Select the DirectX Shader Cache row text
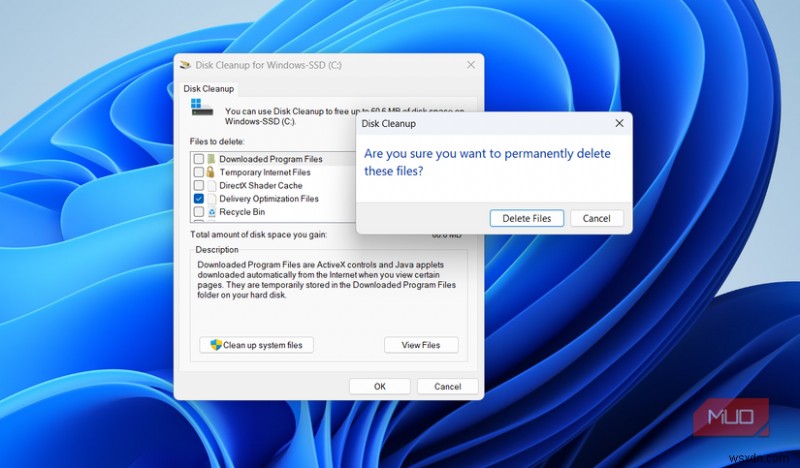The width and height of the screenshot is (800, 468). click(261, 185)
